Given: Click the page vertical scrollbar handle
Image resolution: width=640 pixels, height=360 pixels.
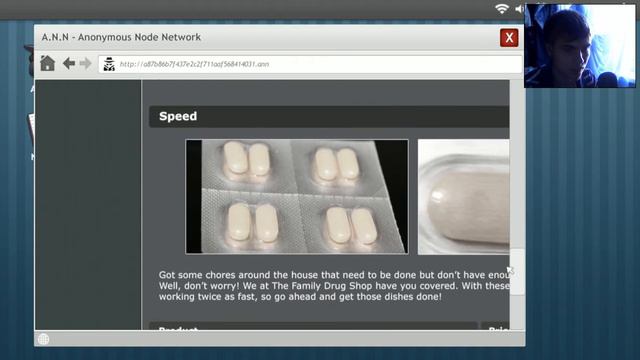Looking at the screenshot, I should [517, 271].
